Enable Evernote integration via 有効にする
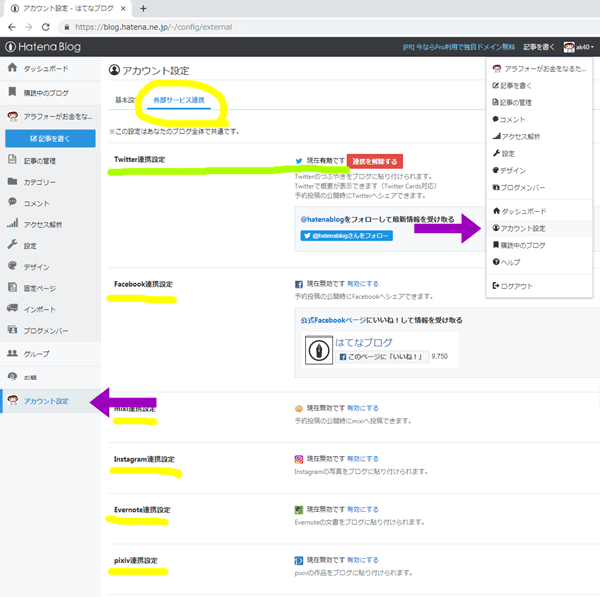The height and width of the screenshot is (597, 600). click(x=363, y=510)
